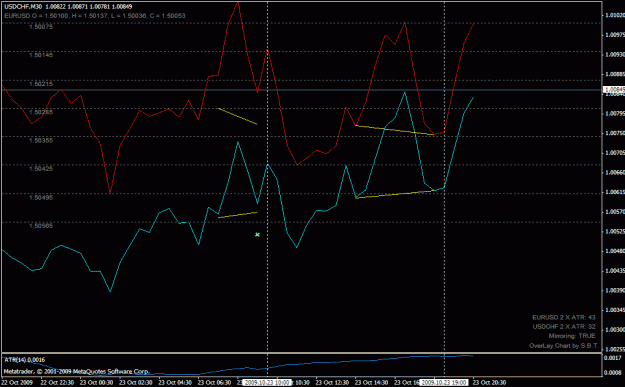Select the green cross marker on the chart
The image size is (625, 387).
(257, 235)
